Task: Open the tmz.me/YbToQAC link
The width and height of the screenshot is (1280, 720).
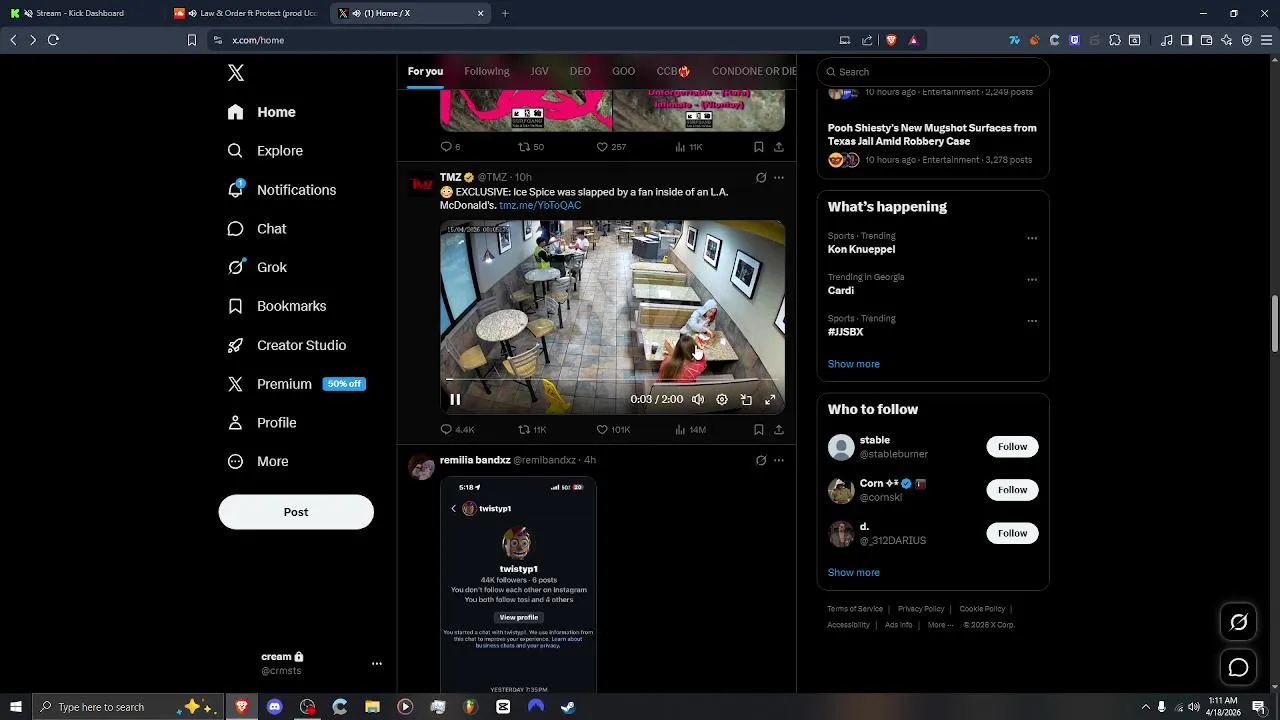Action: tap(540, 205)
